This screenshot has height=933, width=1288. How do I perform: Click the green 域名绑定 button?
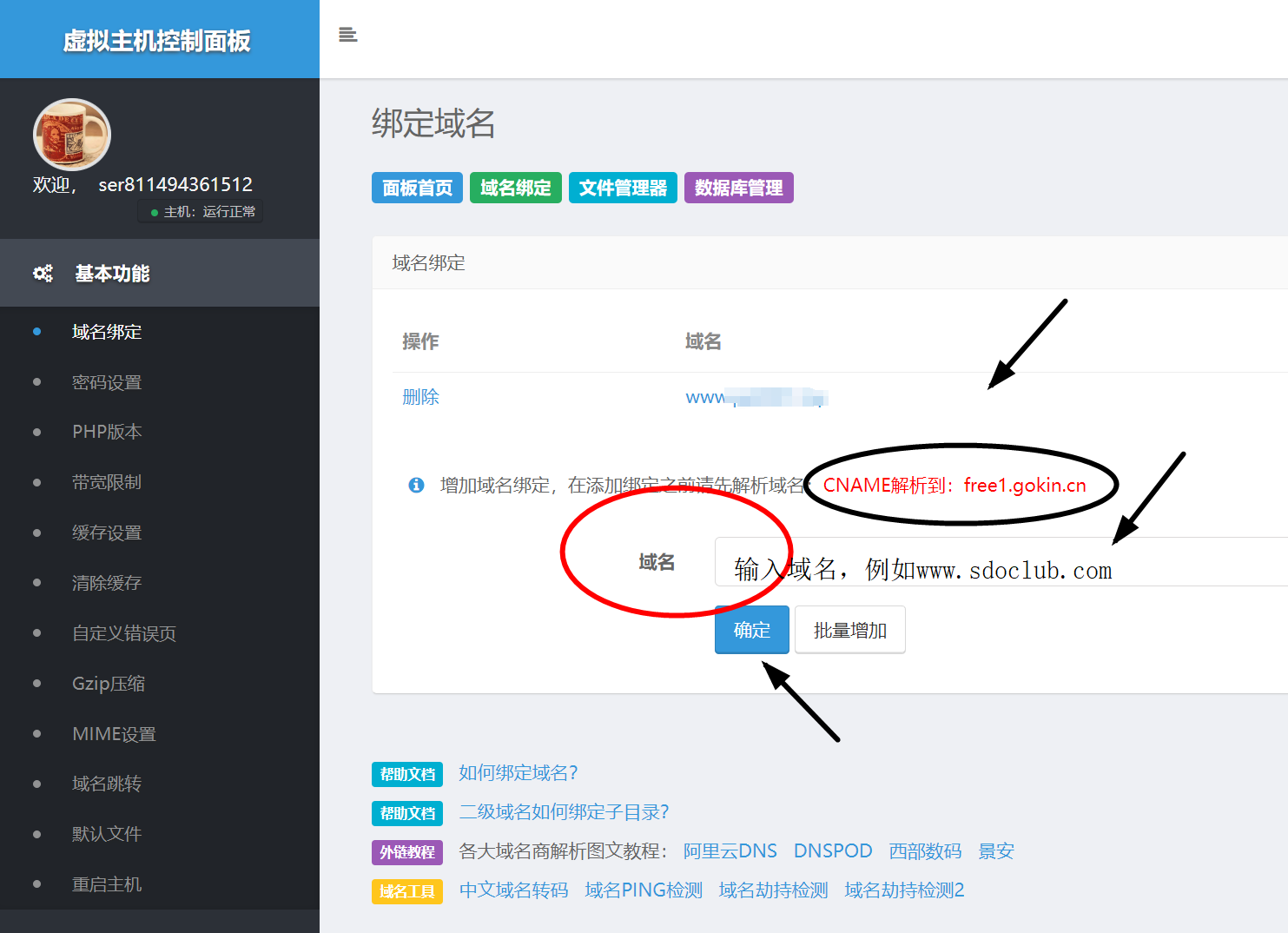click(x=516, y=188)
